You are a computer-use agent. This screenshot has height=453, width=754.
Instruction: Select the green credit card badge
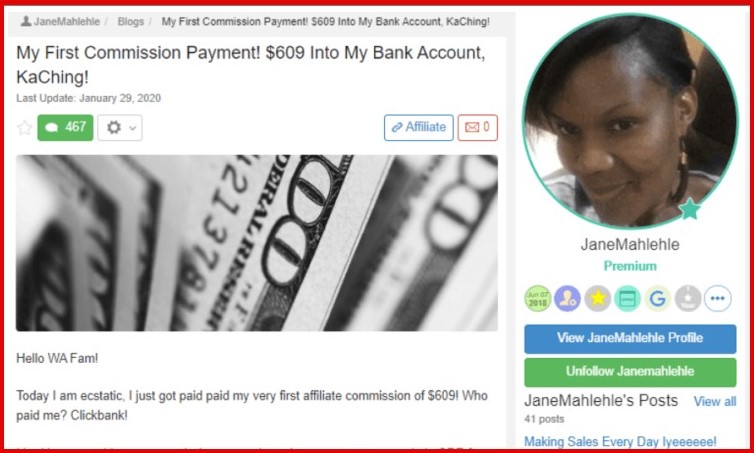pyautogui.click(x=628, y=298)
